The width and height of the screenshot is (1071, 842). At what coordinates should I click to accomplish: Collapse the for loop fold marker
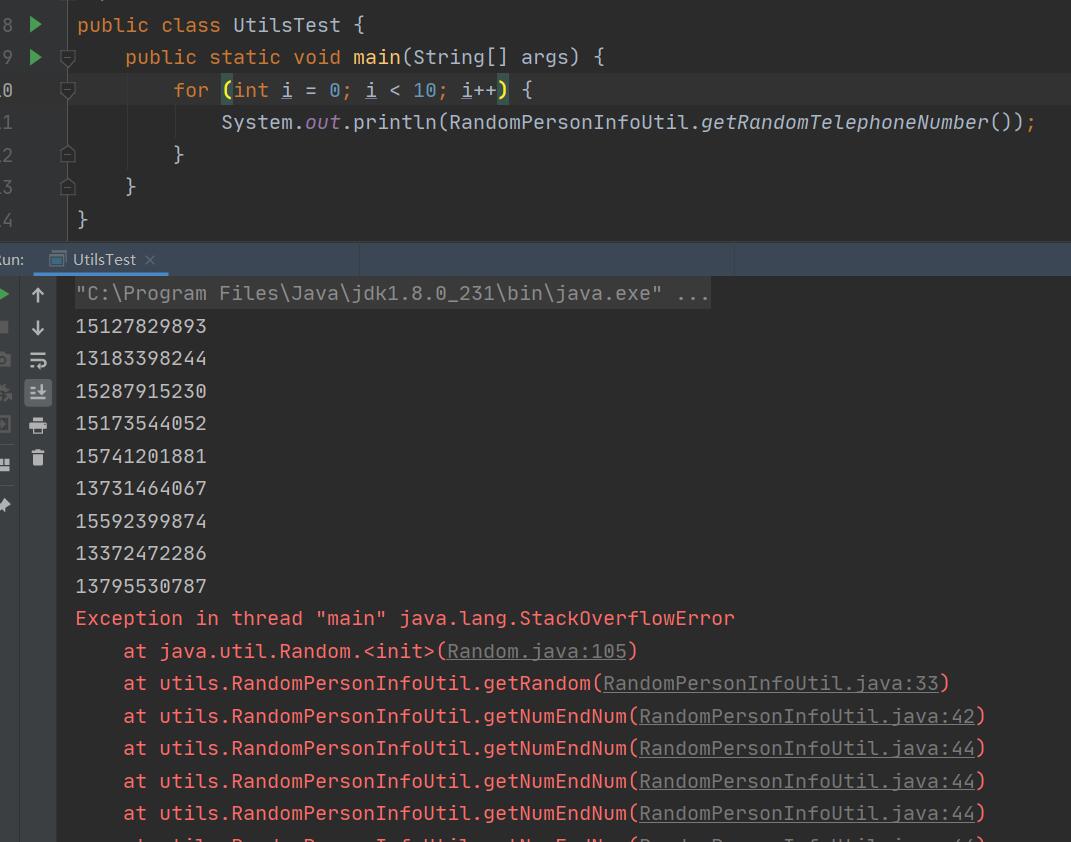pos(67,90)
